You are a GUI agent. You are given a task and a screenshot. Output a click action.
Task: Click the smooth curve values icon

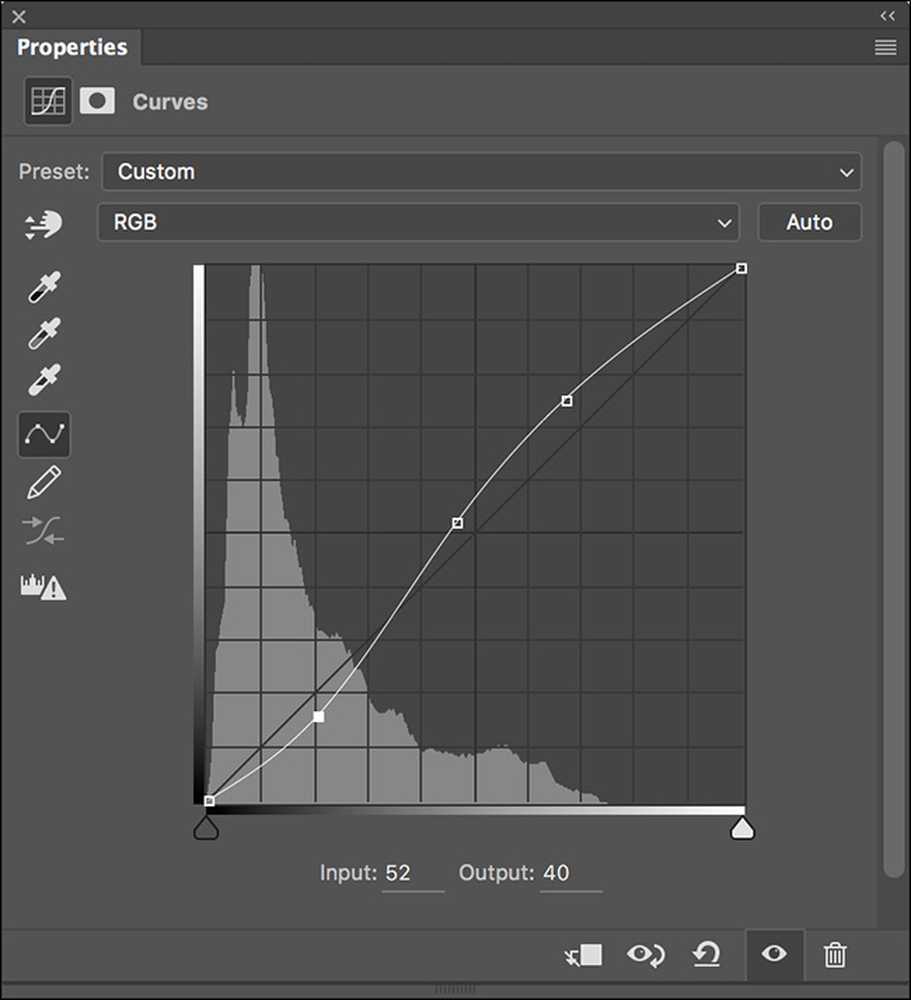43,531
